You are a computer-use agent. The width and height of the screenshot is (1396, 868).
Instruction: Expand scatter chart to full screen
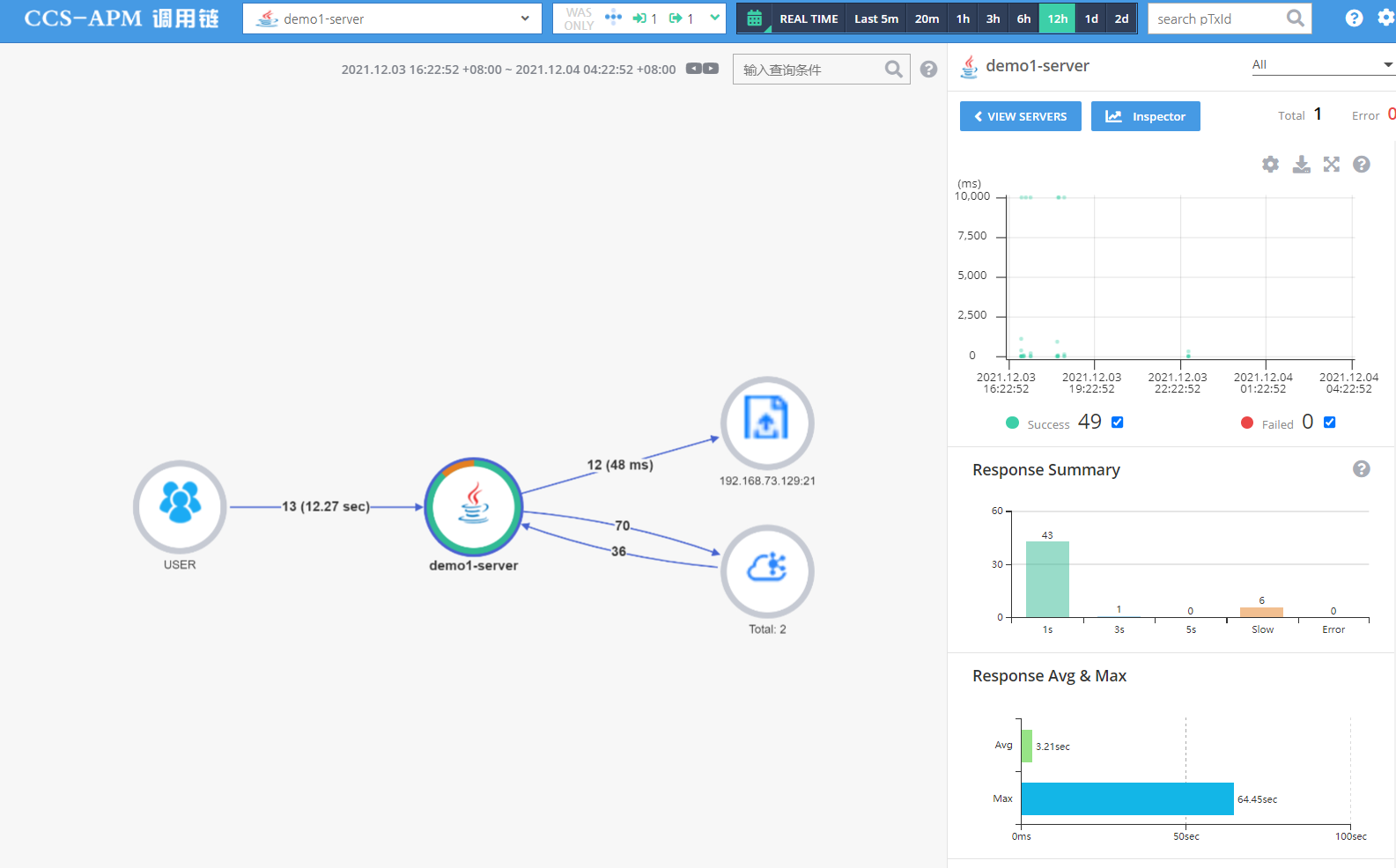click(x=1331, y=164)
